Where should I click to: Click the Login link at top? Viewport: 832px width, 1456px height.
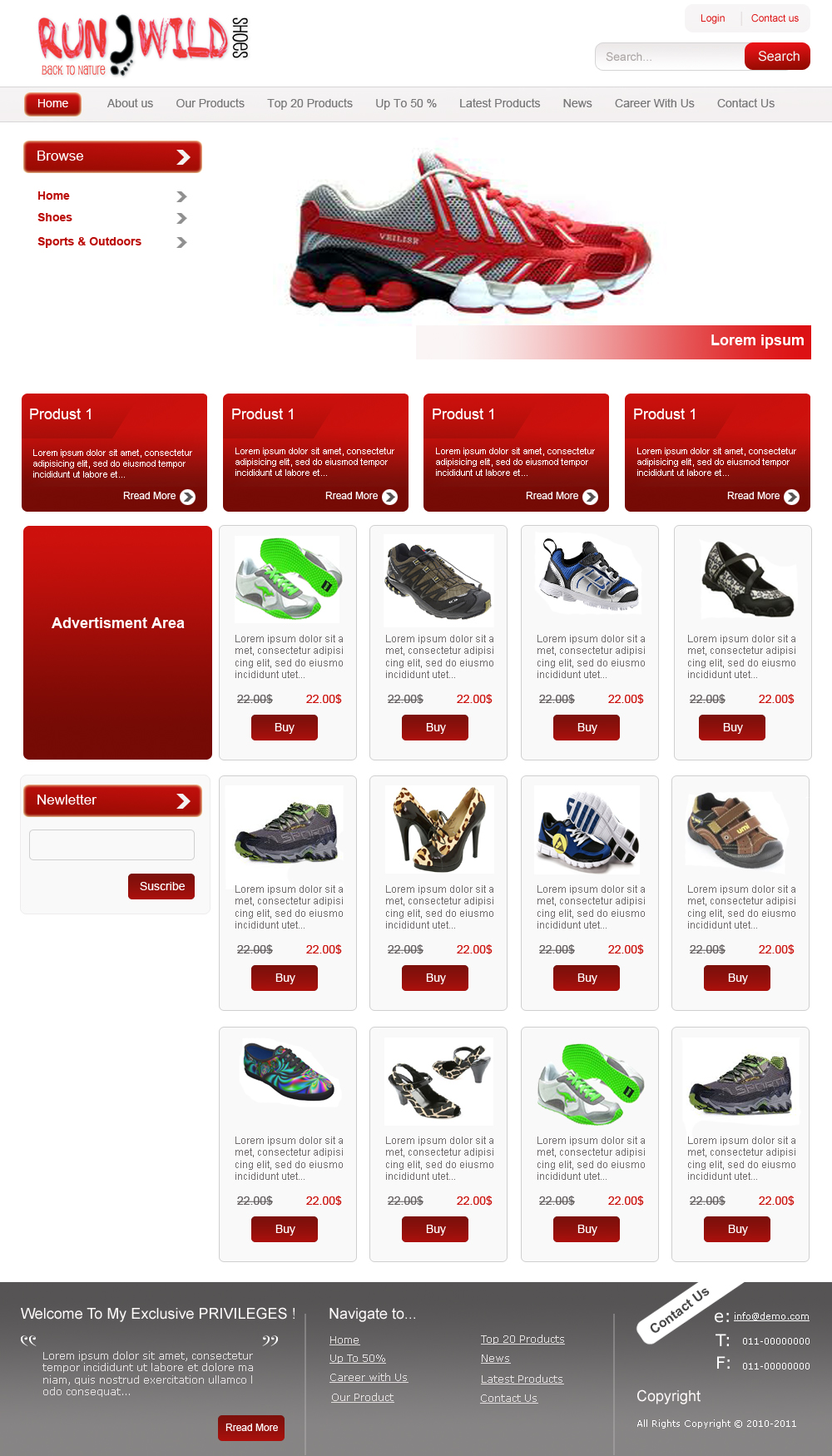(x=712, y=18)
